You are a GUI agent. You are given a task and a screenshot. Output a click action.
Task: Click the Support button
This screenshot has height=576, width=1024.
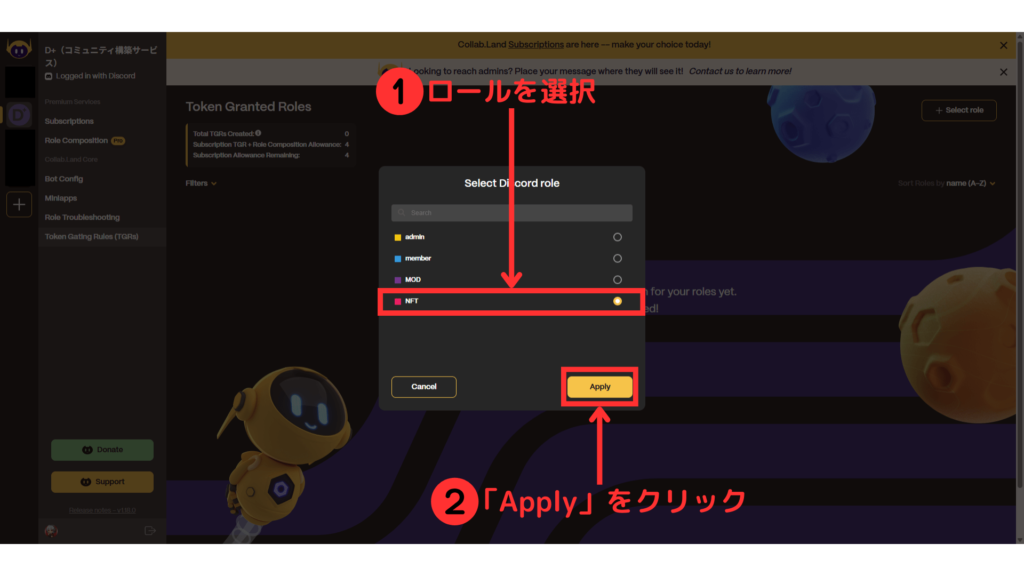tap(103, 482)
